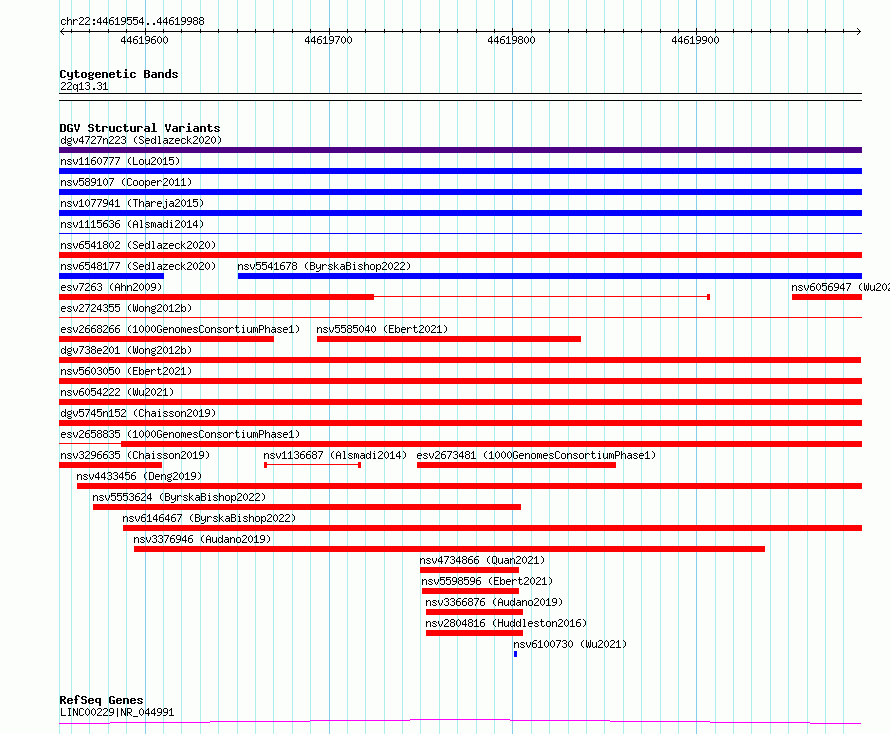Click the red nsv4734866 variant bar
The image size is (890, 734).
coord(469,570)
